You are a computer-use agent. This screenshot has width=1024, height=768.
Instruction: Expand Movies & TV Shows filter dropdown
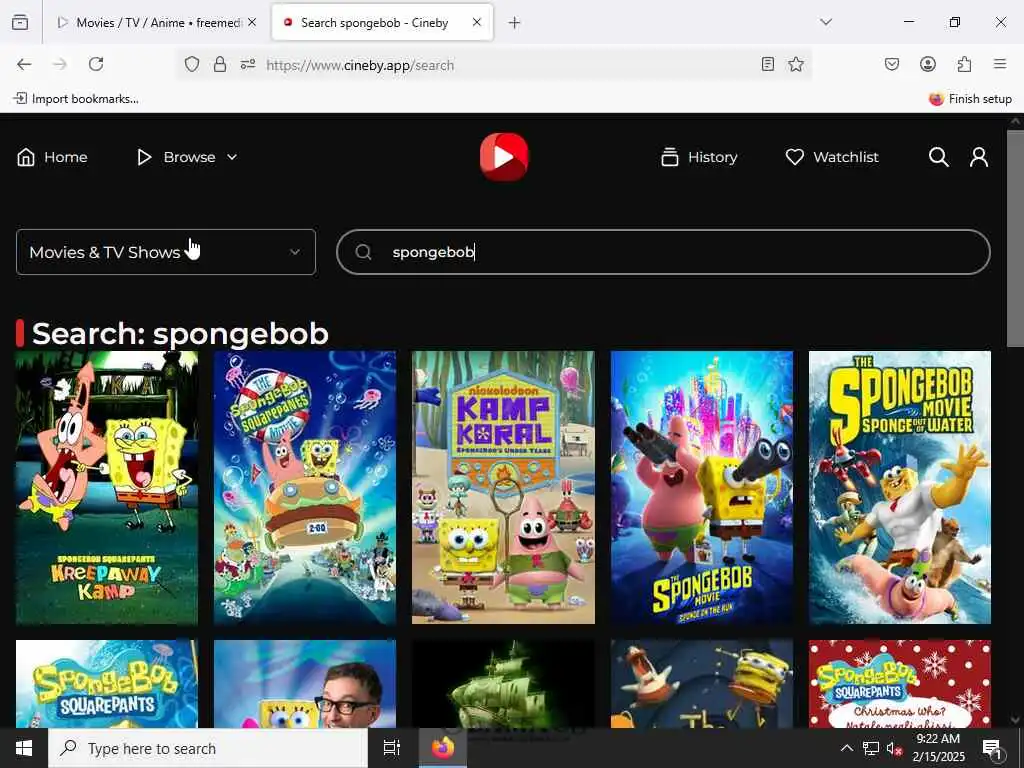pos(166,252)
